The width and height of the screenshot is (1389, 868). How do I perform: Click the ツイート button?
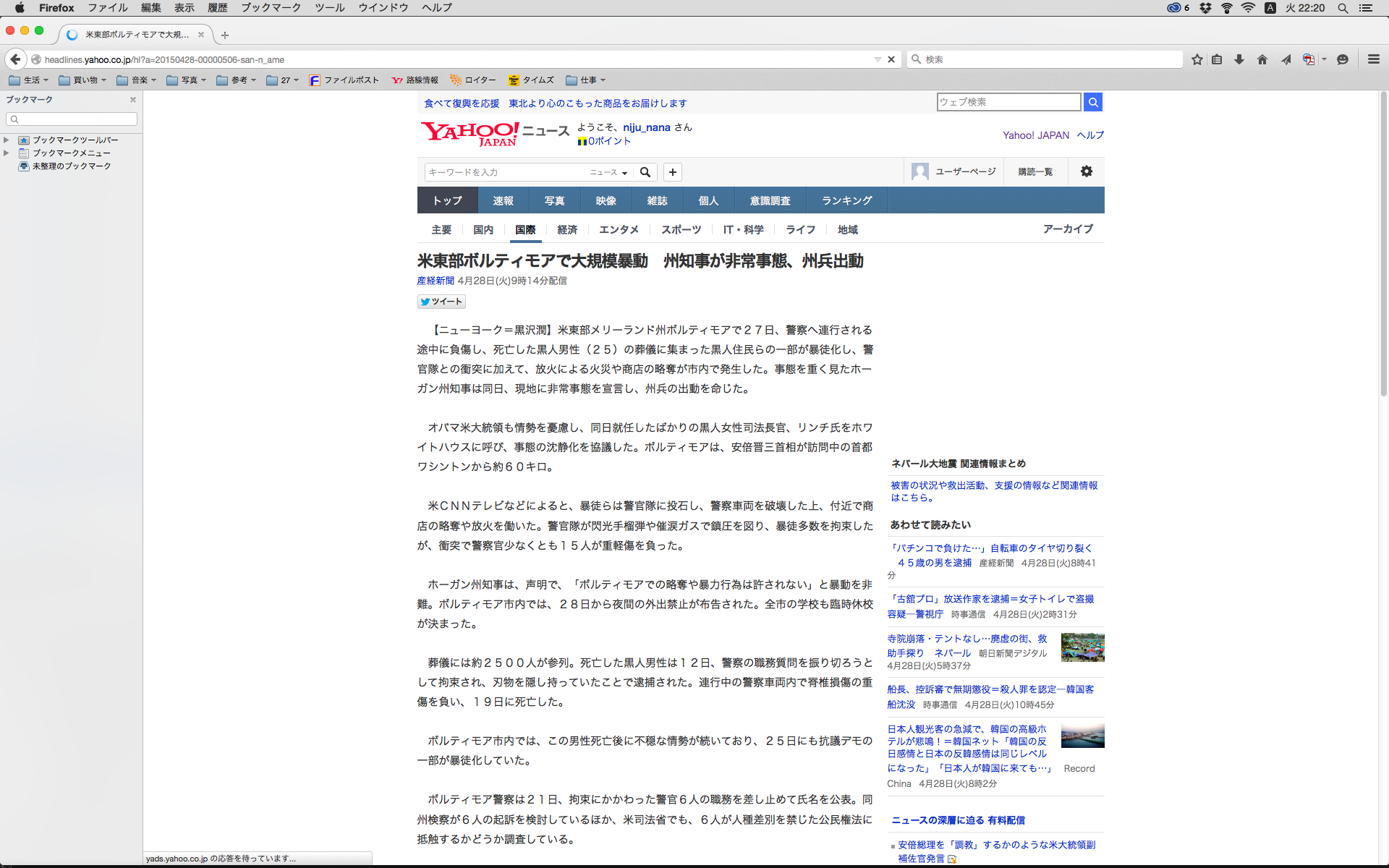(x=441, y=302)
